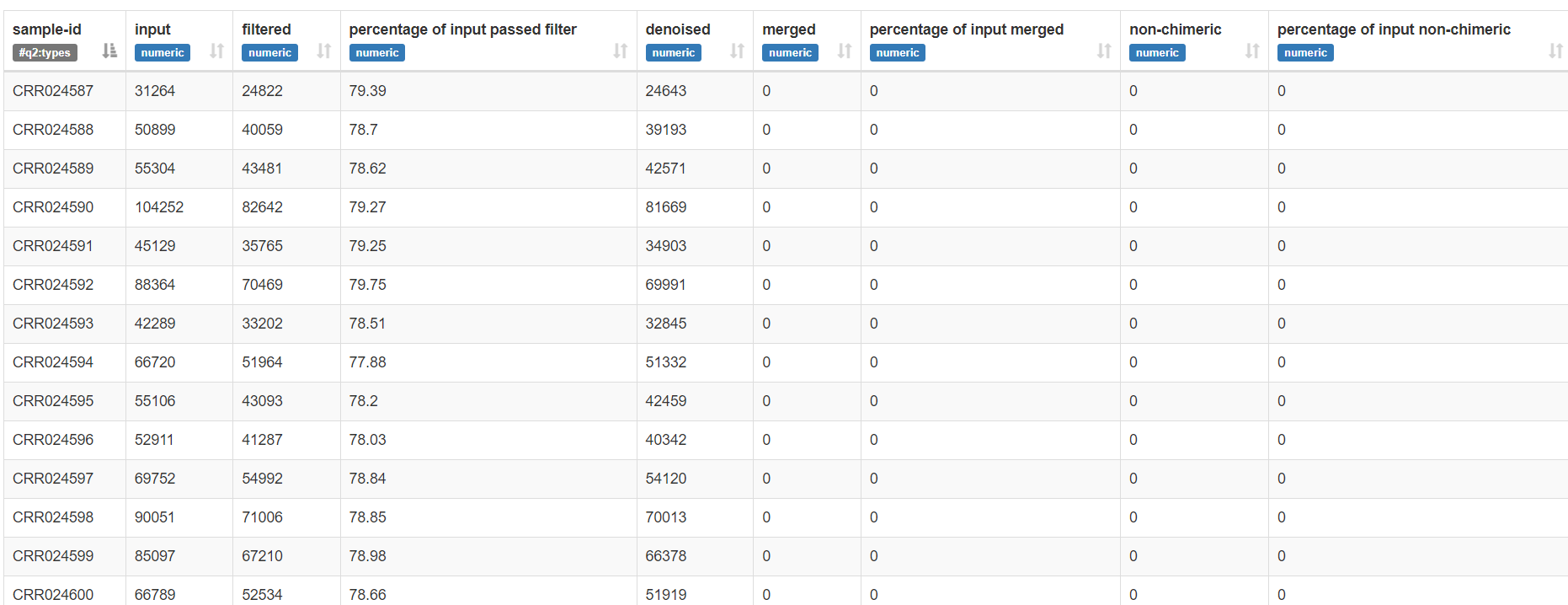
Task: Click the CRR024600 sample id
Action: (x=53, y=594)
